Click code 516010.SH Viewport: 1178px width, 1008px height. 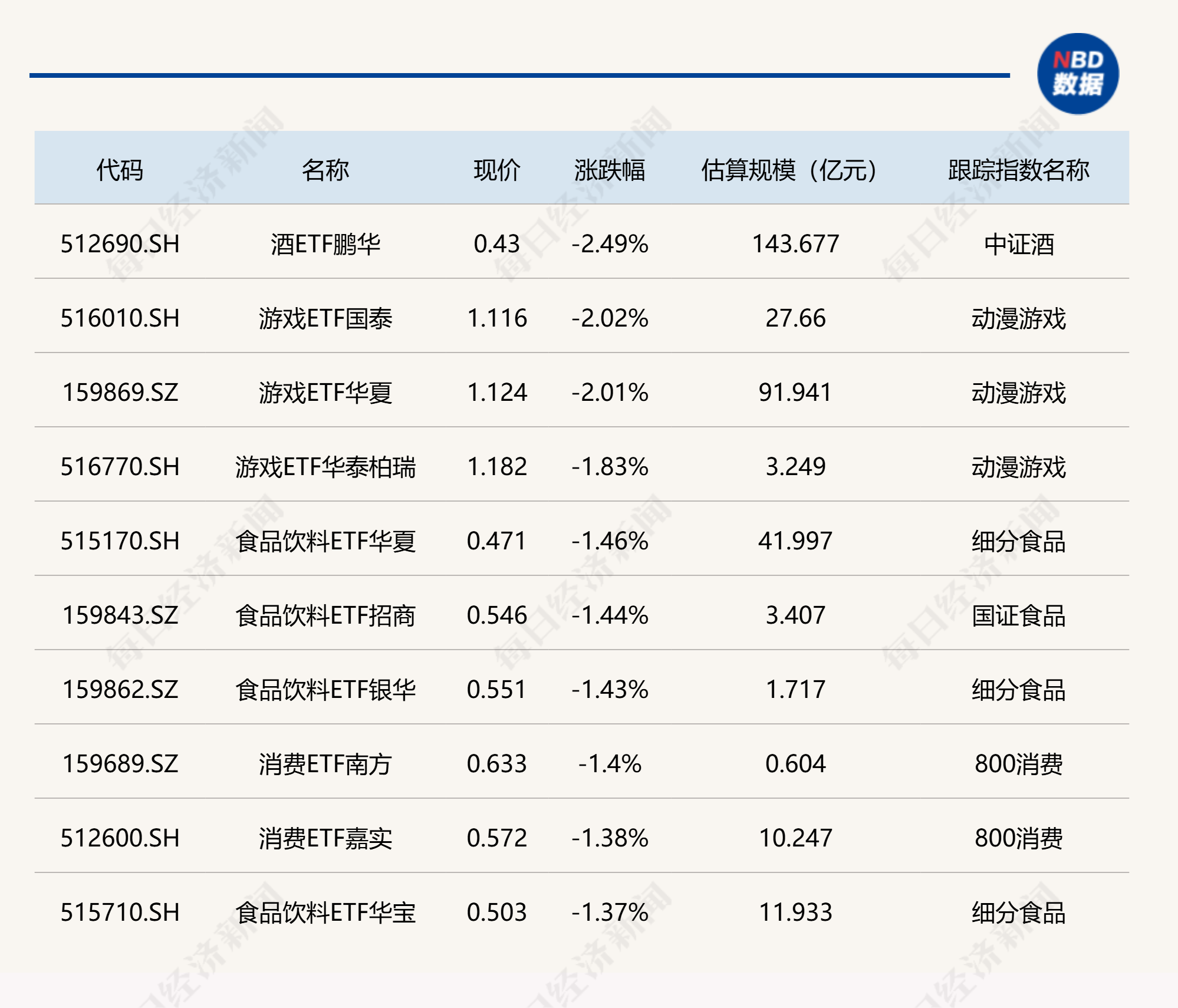[120, 318]
